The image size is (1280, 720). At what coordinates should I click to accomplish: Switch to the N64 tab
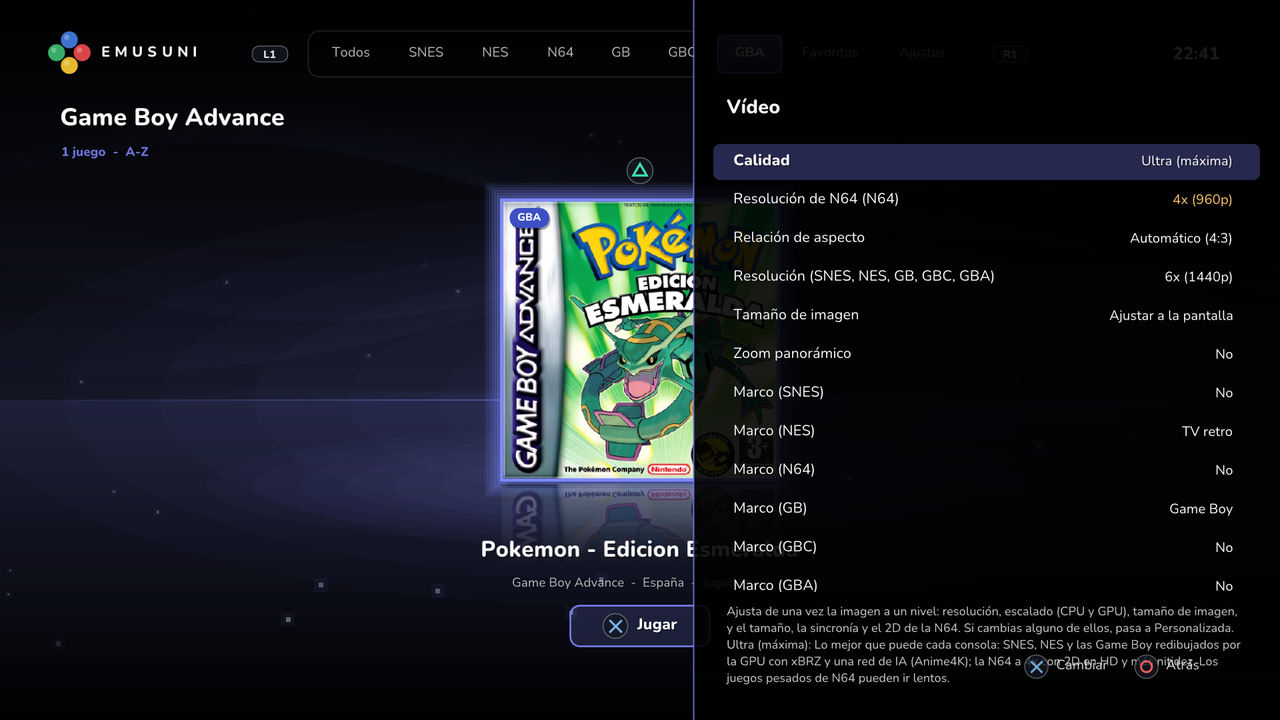561,53
